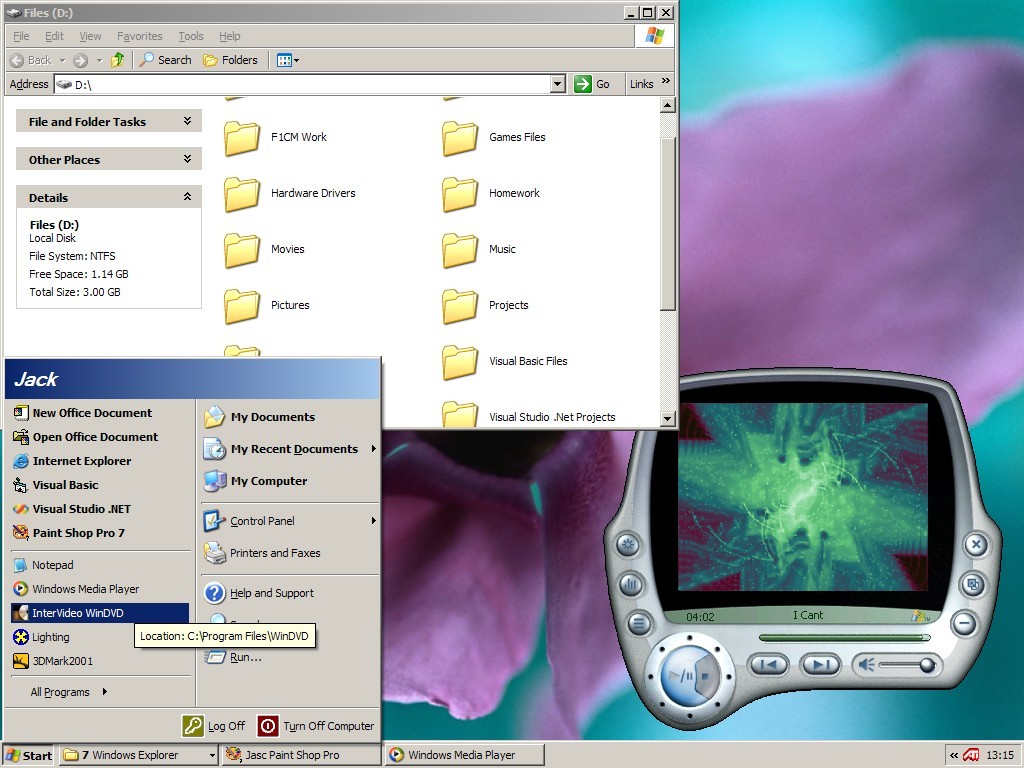Launch Visual Studio .NET from Start menu
The height and width of the screenshot is (768, 1024).
pos(100,509)
